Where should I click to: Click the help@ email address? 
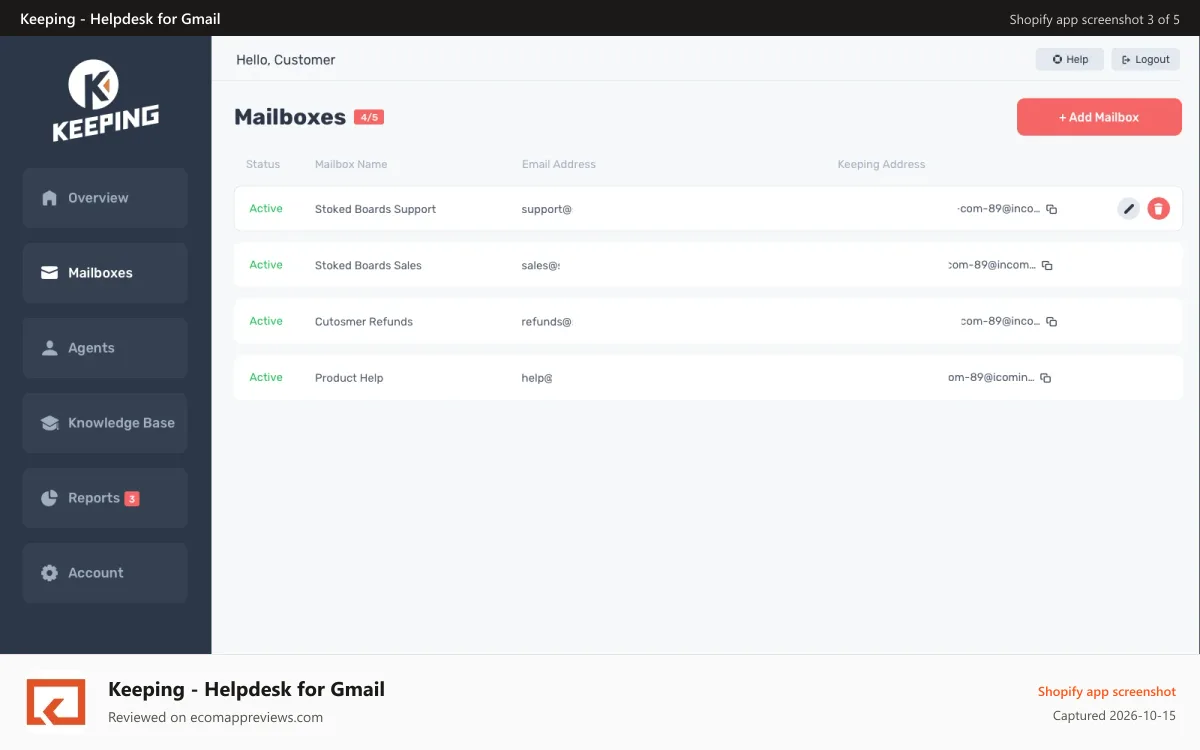point(537,378)
